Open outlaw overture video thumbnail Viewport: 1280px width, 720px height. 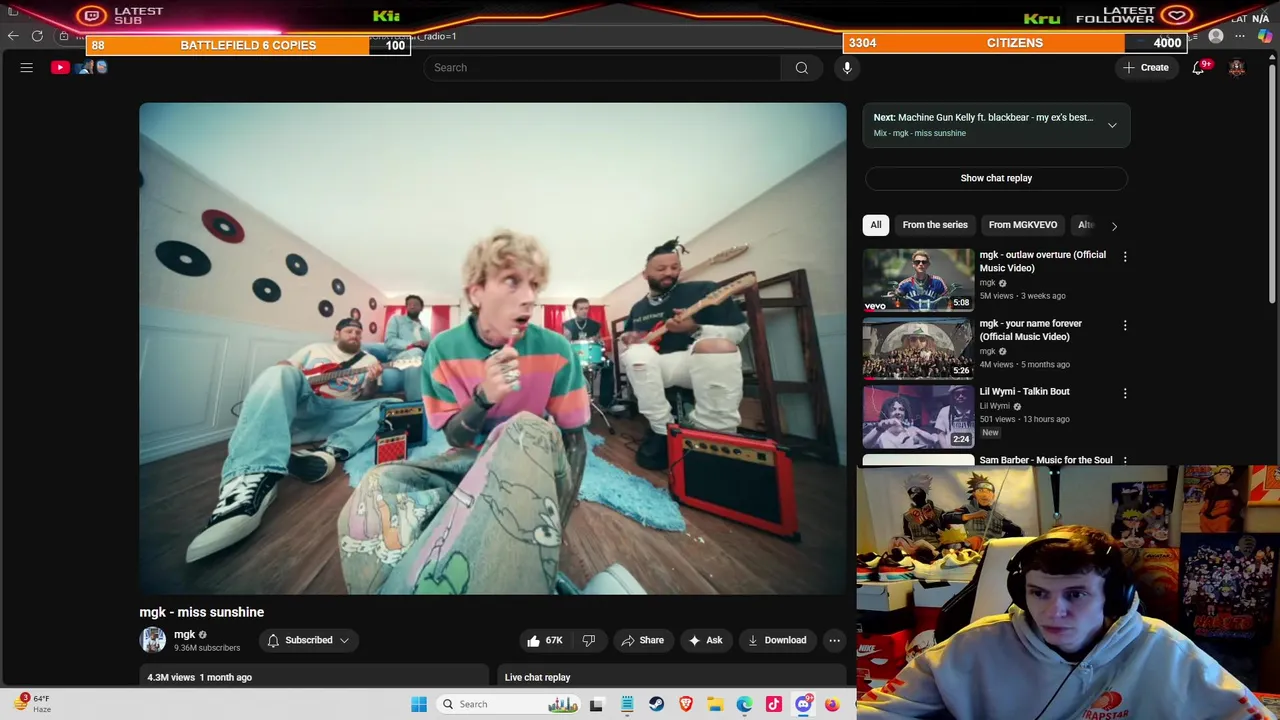pos(918,280)
